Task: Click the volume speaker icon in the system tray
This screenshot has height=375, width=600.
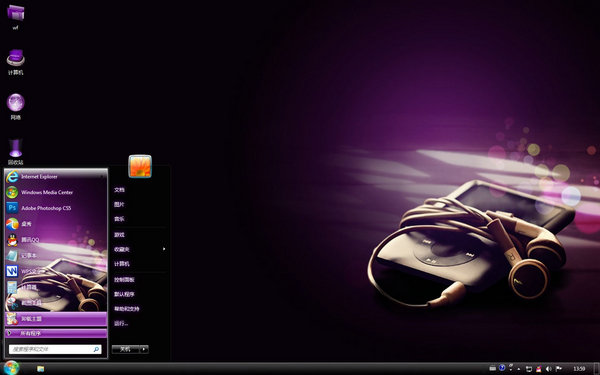Action: [549, 369]
